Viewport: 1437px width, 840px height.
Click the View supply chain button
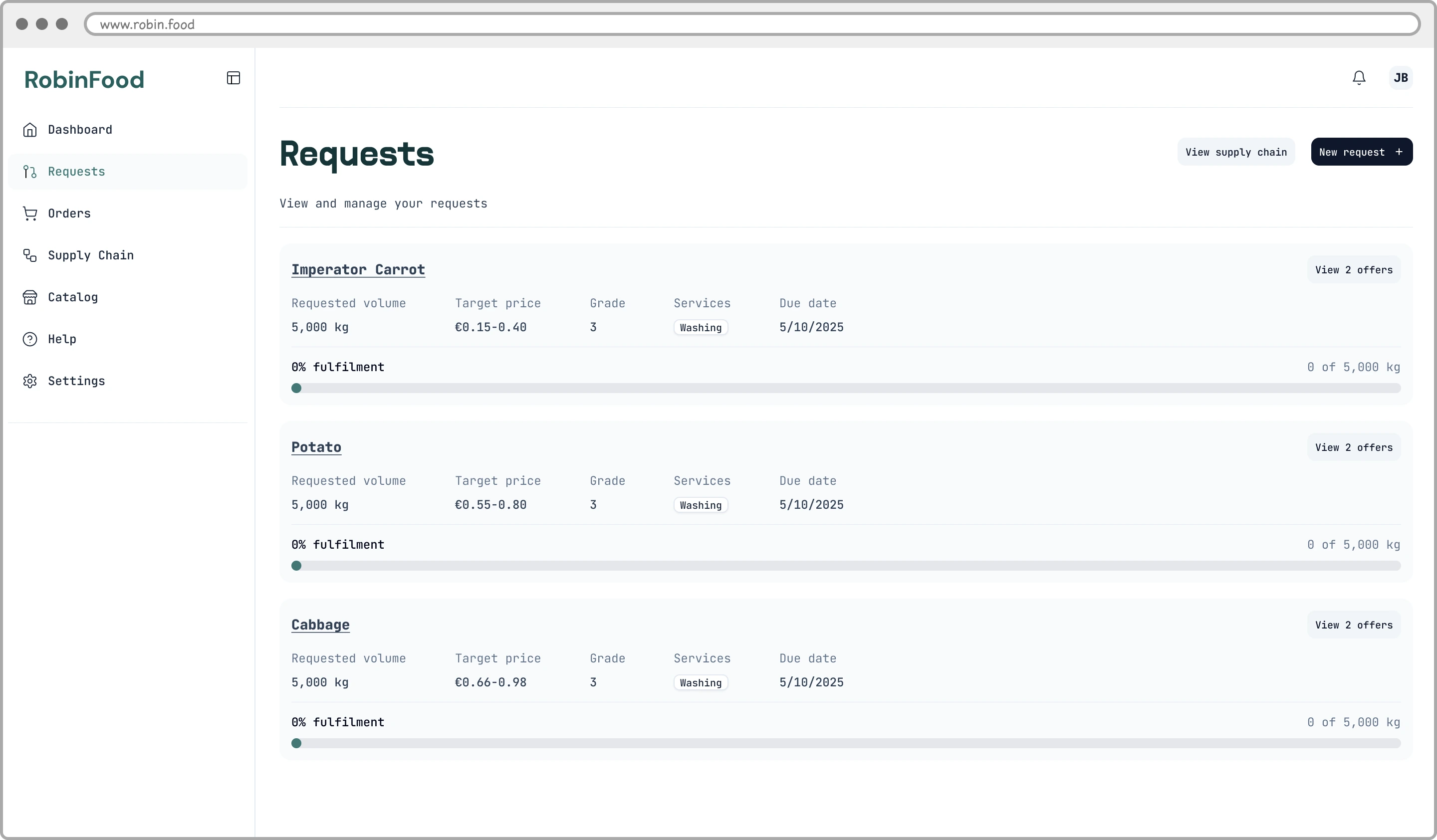pos(1236,152)
